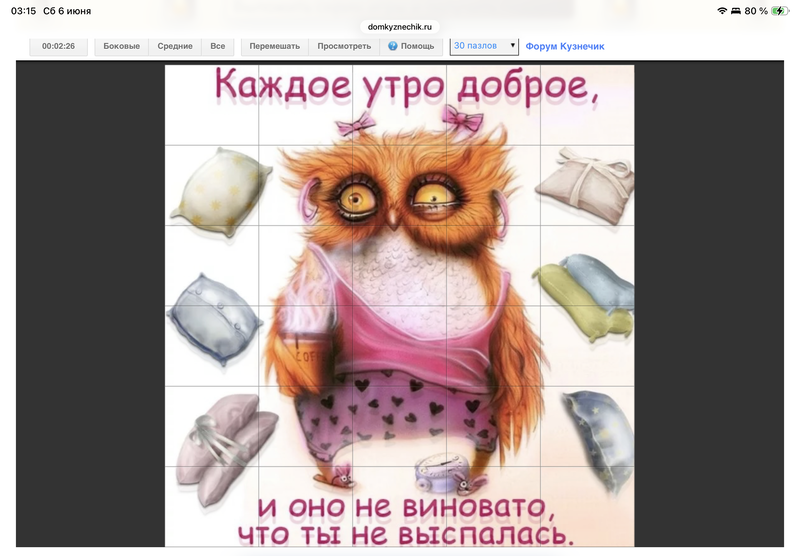The image size is (800, 556).
Task: Preview the image with Просмотреть button
Action: (344, 46)
